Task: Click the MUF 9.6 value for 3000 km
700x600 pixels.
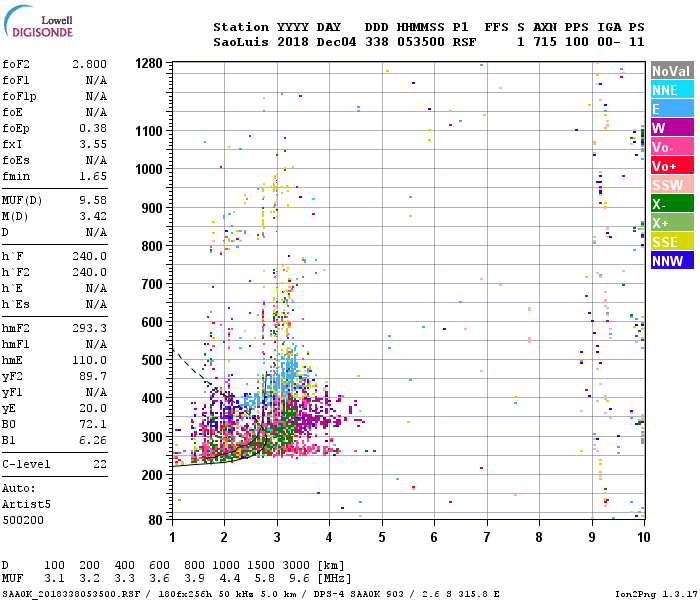Action: tap(299, 579)
